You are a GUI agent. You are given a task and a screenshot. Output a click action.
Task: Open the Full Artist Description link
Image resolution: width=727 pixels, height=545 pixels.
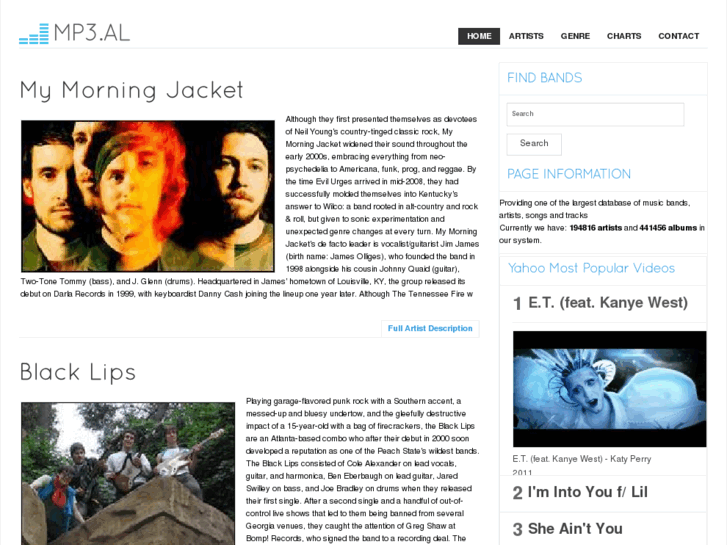tap(430, 328)
